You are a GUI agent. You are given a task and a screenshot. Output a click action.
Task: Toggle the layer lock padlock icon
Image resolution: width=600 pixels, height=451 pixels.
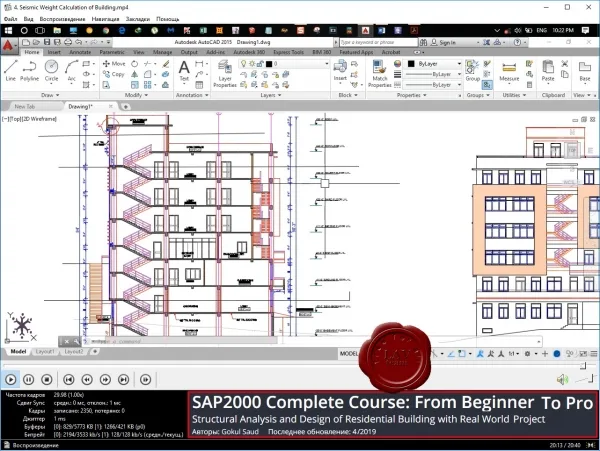[x=260, y=64]
